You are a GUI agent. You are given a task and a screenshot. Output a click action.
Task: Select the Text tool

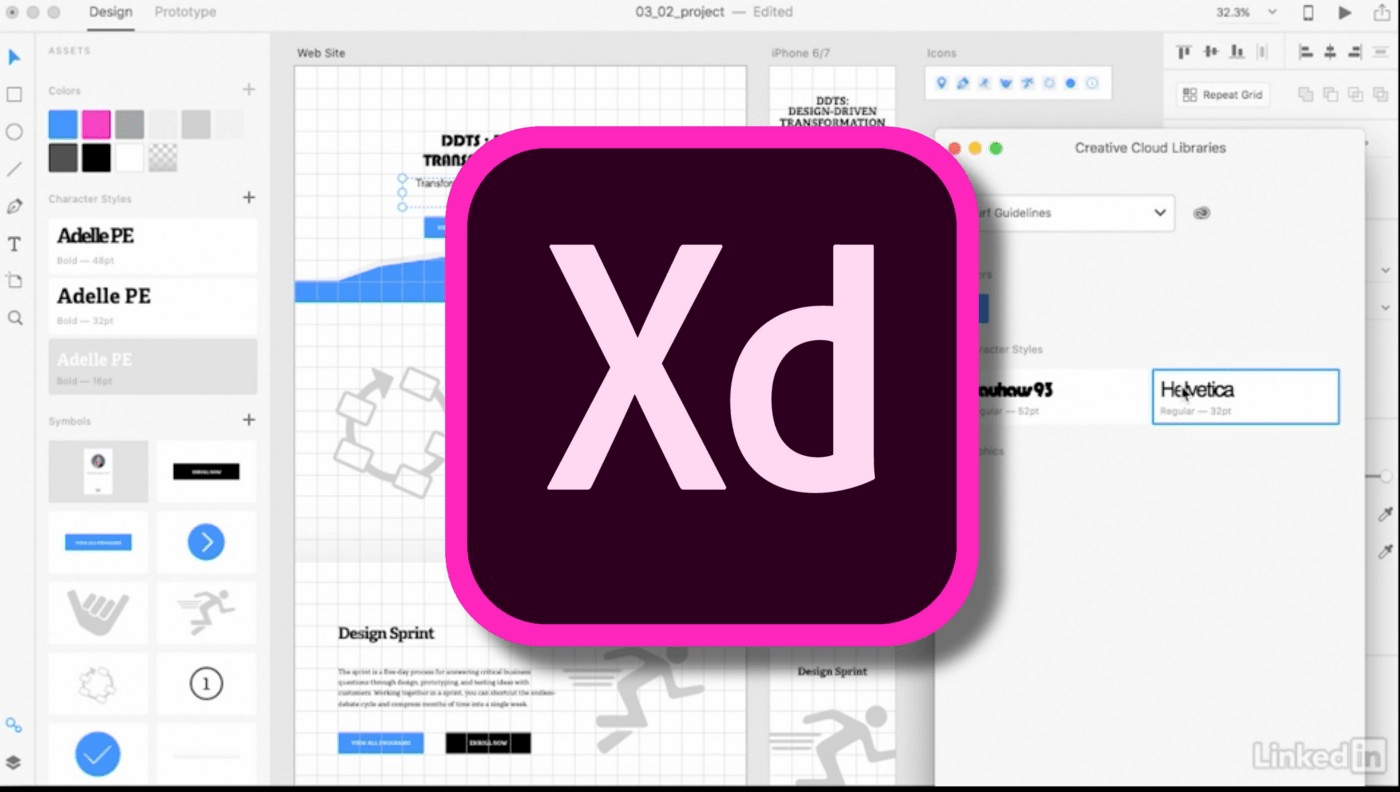pyautogui.click(x=14, y=244)
